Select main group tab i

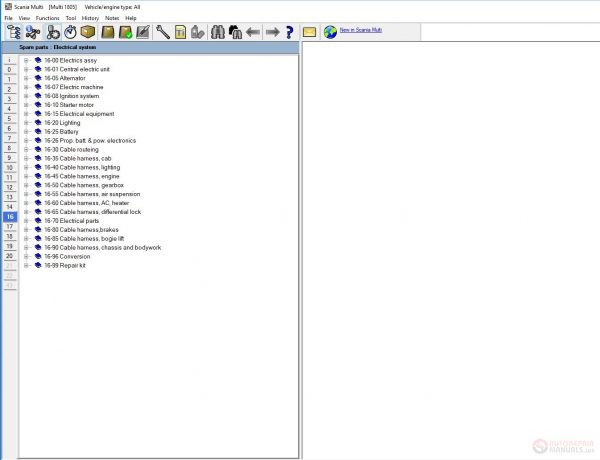pyautogui.click(x=10, y=60)
